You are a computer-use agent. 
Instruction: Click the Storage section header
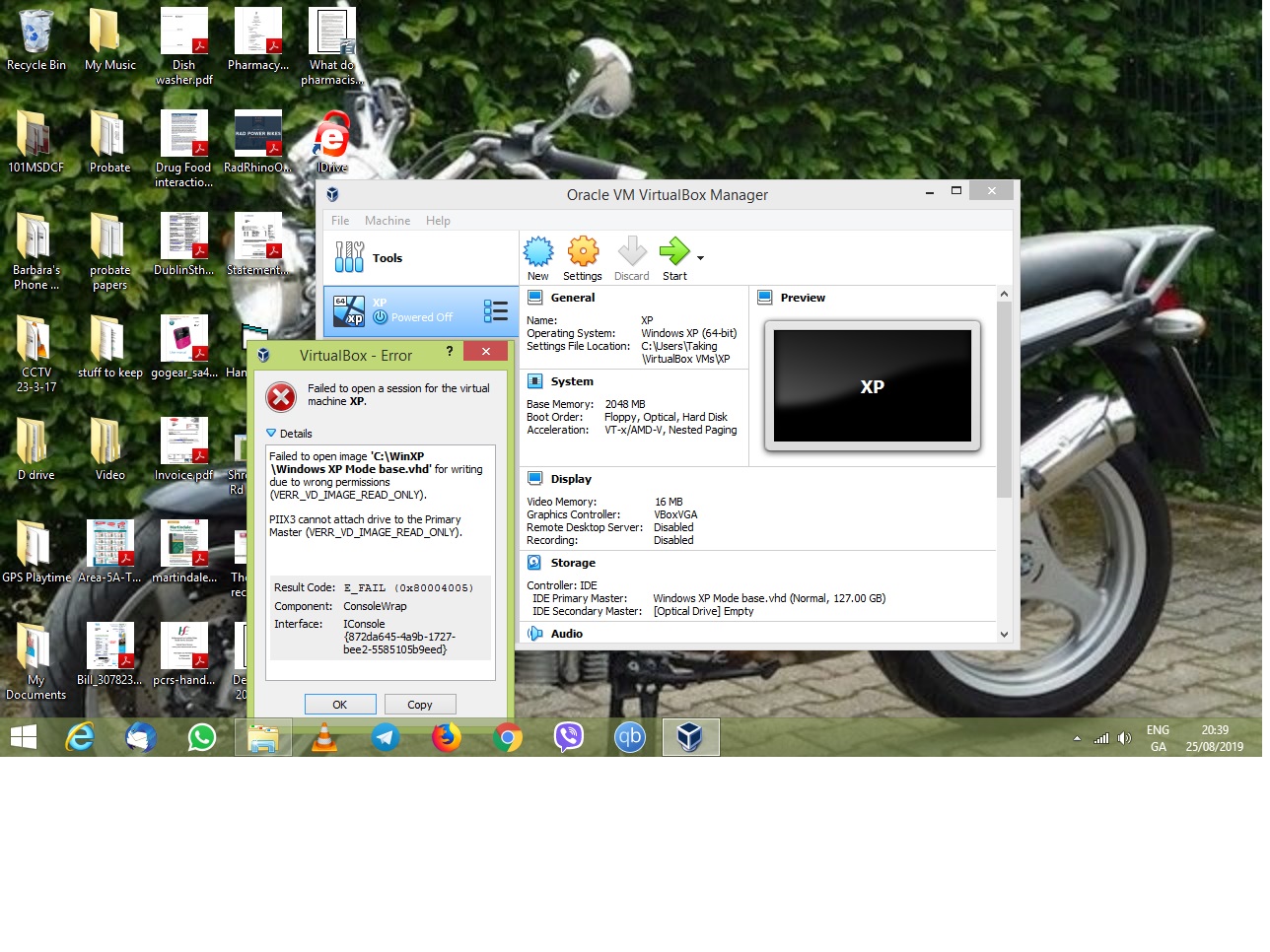tap(573, 563)
